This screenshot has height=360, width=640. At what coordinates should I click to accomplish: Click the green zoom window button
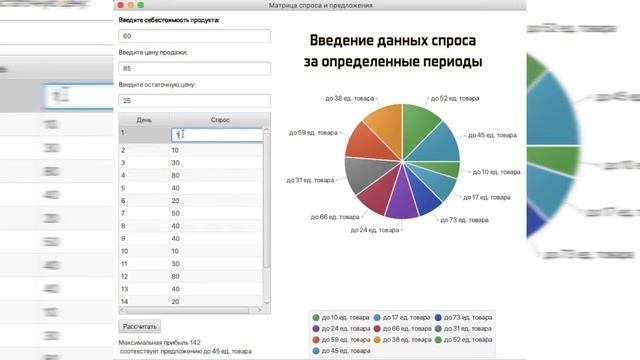pyautogui.click(x=141, y=5)
